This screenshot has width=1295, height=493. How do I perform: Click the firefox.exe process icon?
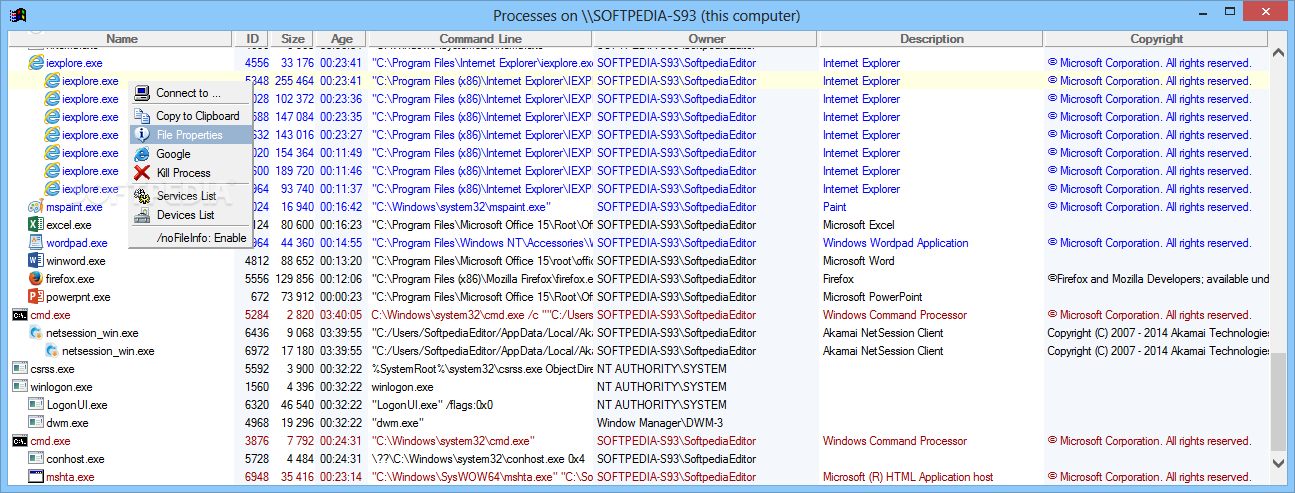[x=36, y=279]
